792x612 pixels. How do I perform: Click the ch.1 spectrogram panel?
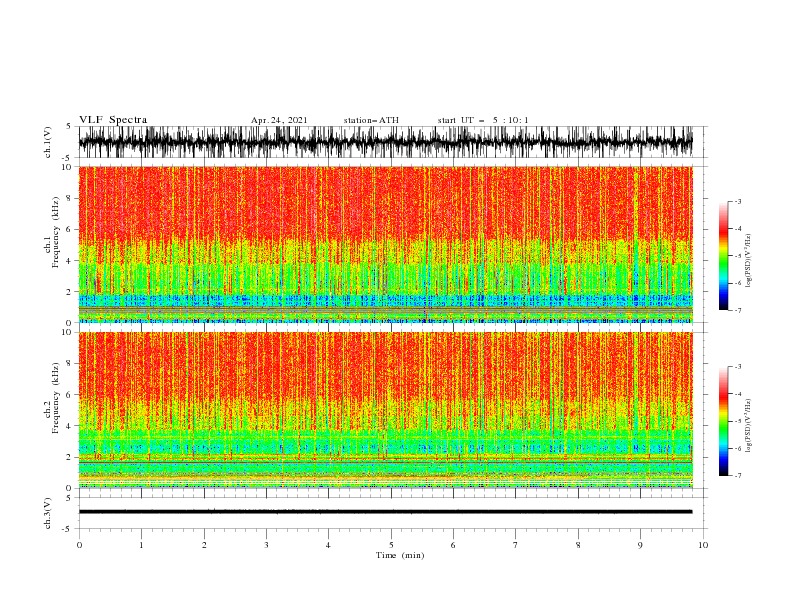[385, 244]
